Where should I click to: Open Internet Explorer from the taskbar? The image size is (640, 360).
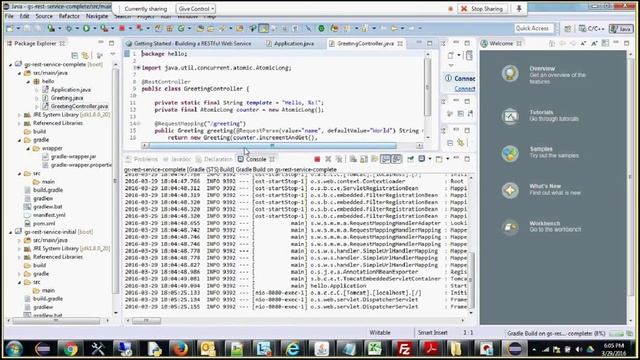tap(292, 349)
